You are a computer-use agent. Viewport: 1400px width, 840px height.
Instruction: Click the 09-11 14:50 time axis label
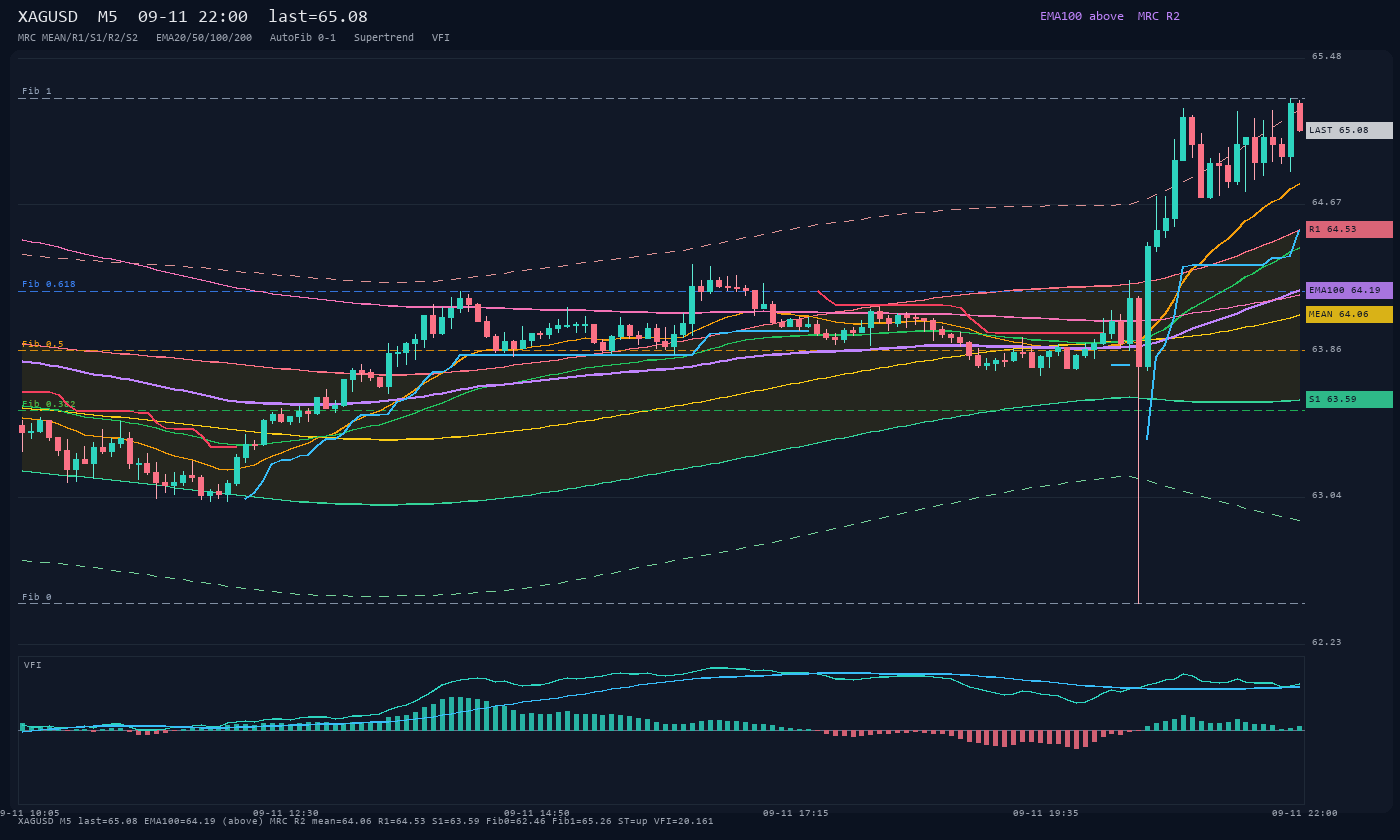coord(537,813)
